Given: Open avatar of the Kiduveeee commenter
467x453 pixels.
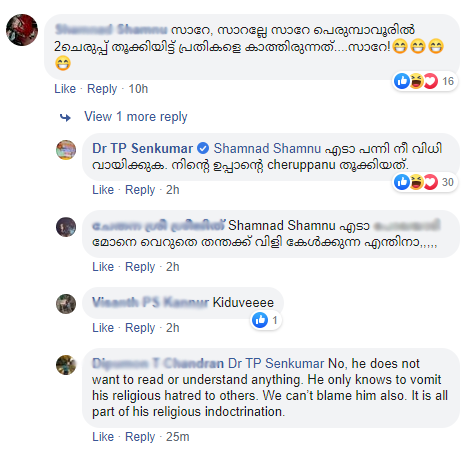Looking at the screenshot, I should click(x=66, y=304).
